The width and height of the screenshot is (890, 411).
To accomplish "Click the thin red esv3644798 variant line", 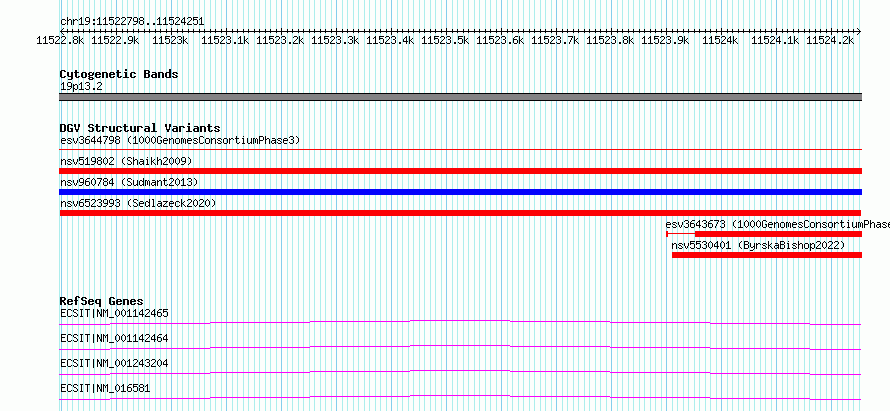I will tap(460, 149).
